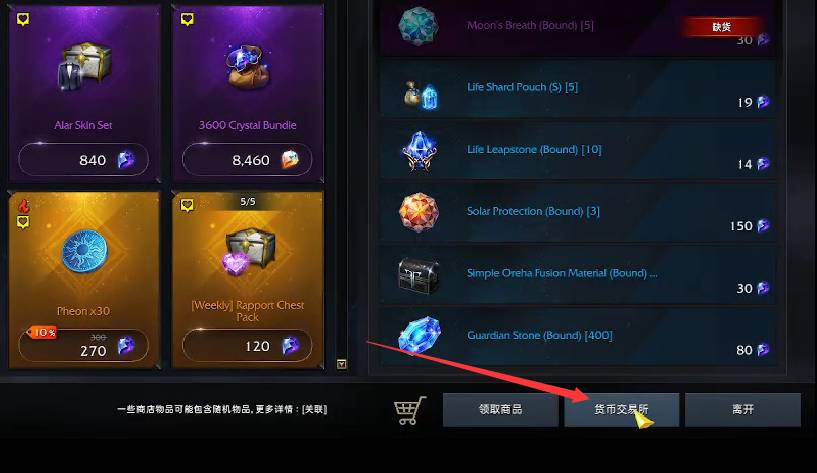Pick the Guardian Stone blue gem icon
The image size is (817, 473).
[x=419, y=334]
